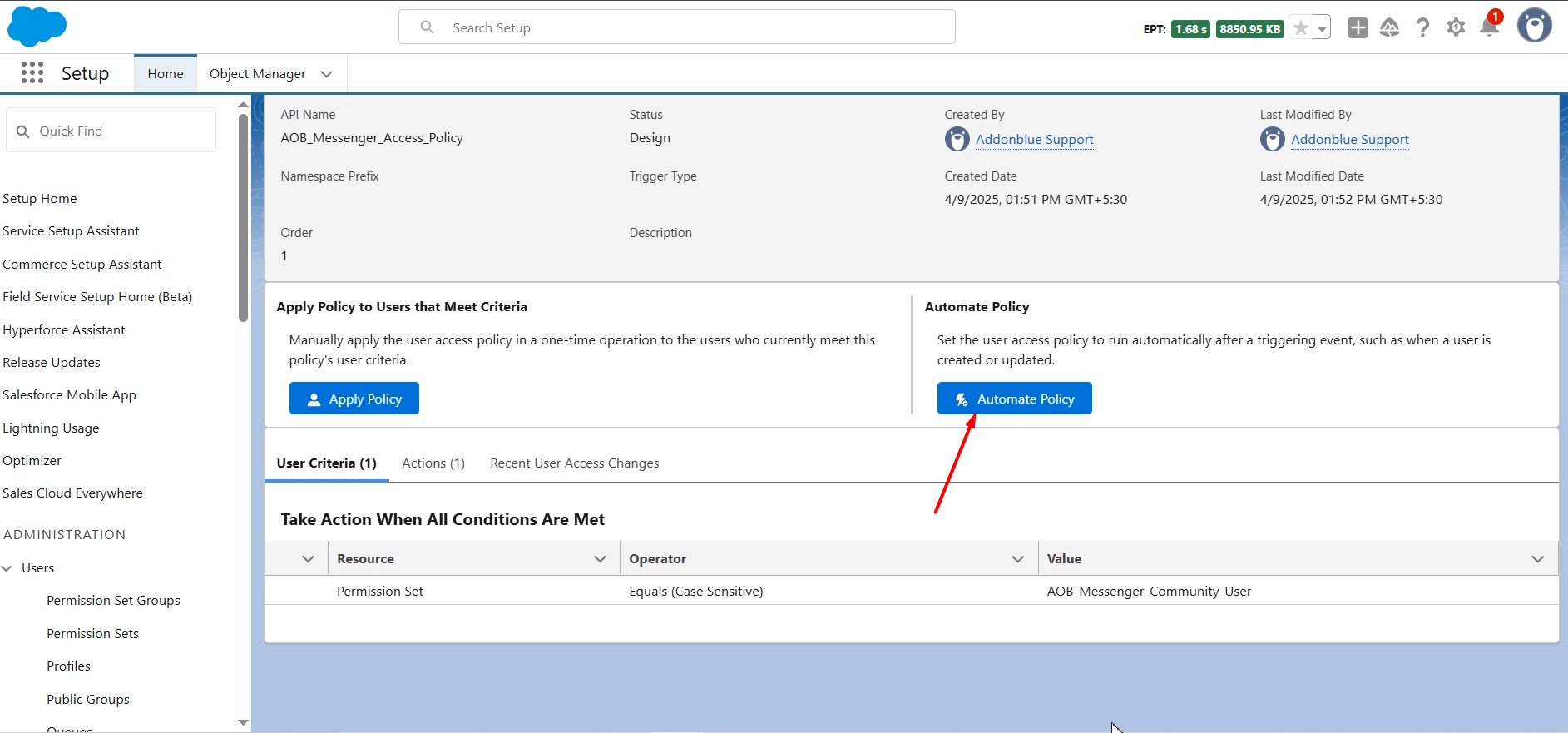Open Permission Sets in sidebar
The image size is (1568, 733).
point(92,634)
